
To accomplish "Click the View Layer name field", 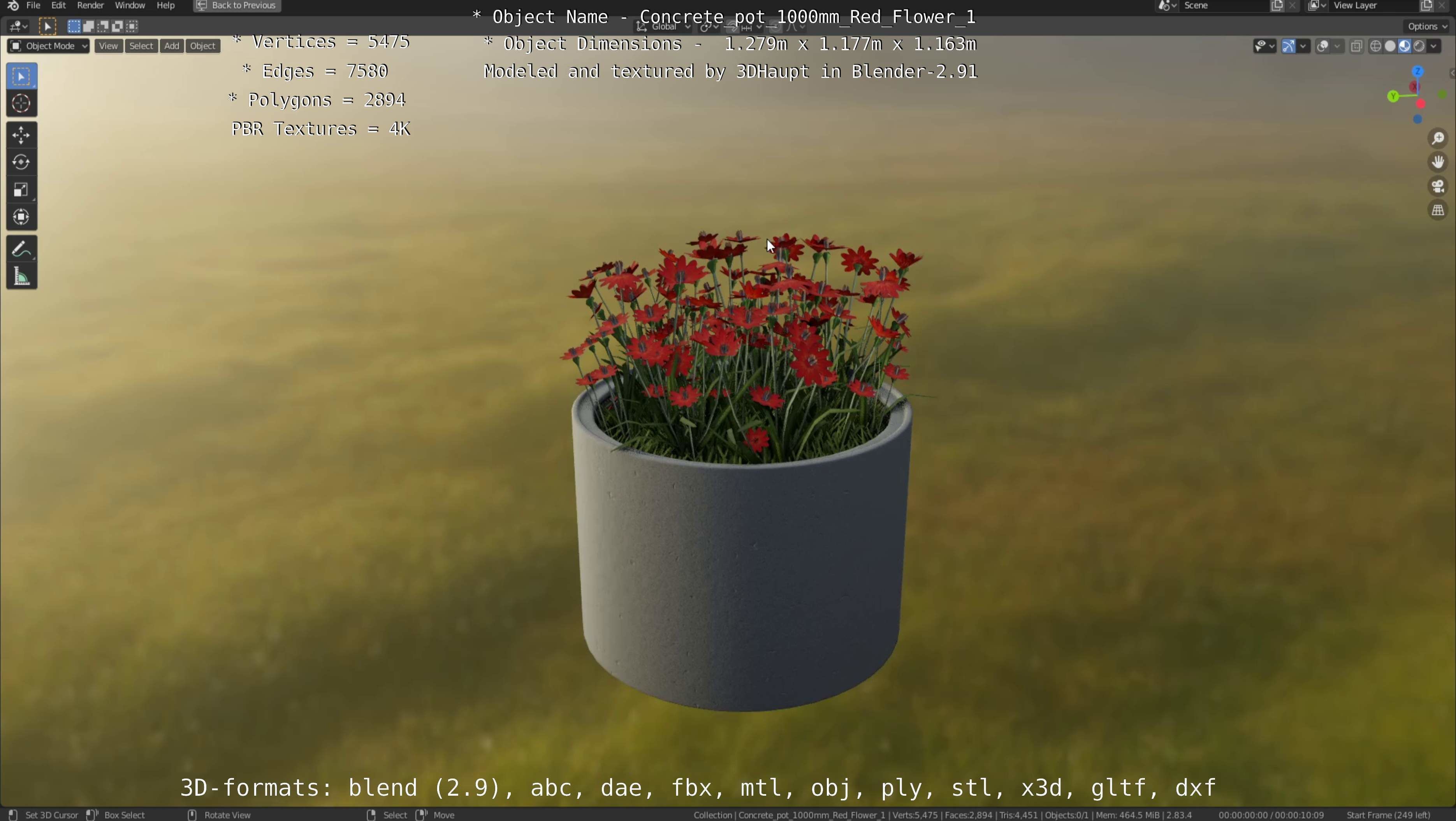I will (x=1373, y=6).
